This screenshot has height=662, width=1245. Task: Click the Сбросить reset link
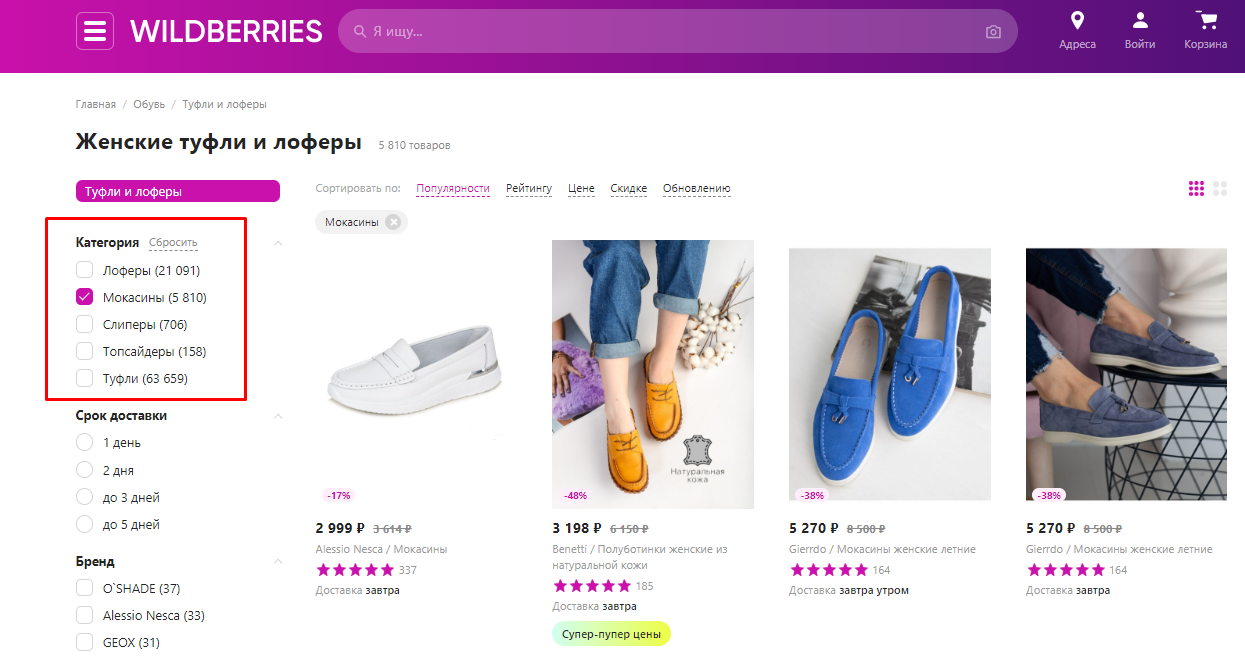[173, 243]
